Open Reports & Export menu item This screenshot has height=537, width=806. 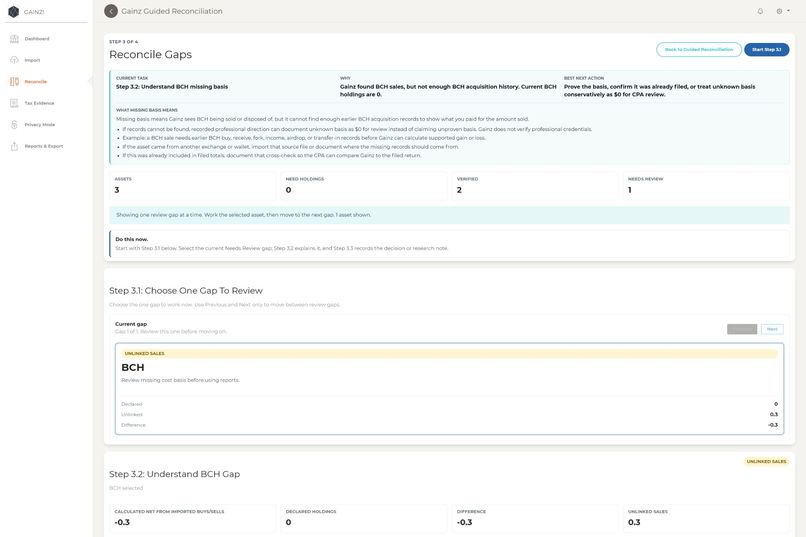point(44,146)
